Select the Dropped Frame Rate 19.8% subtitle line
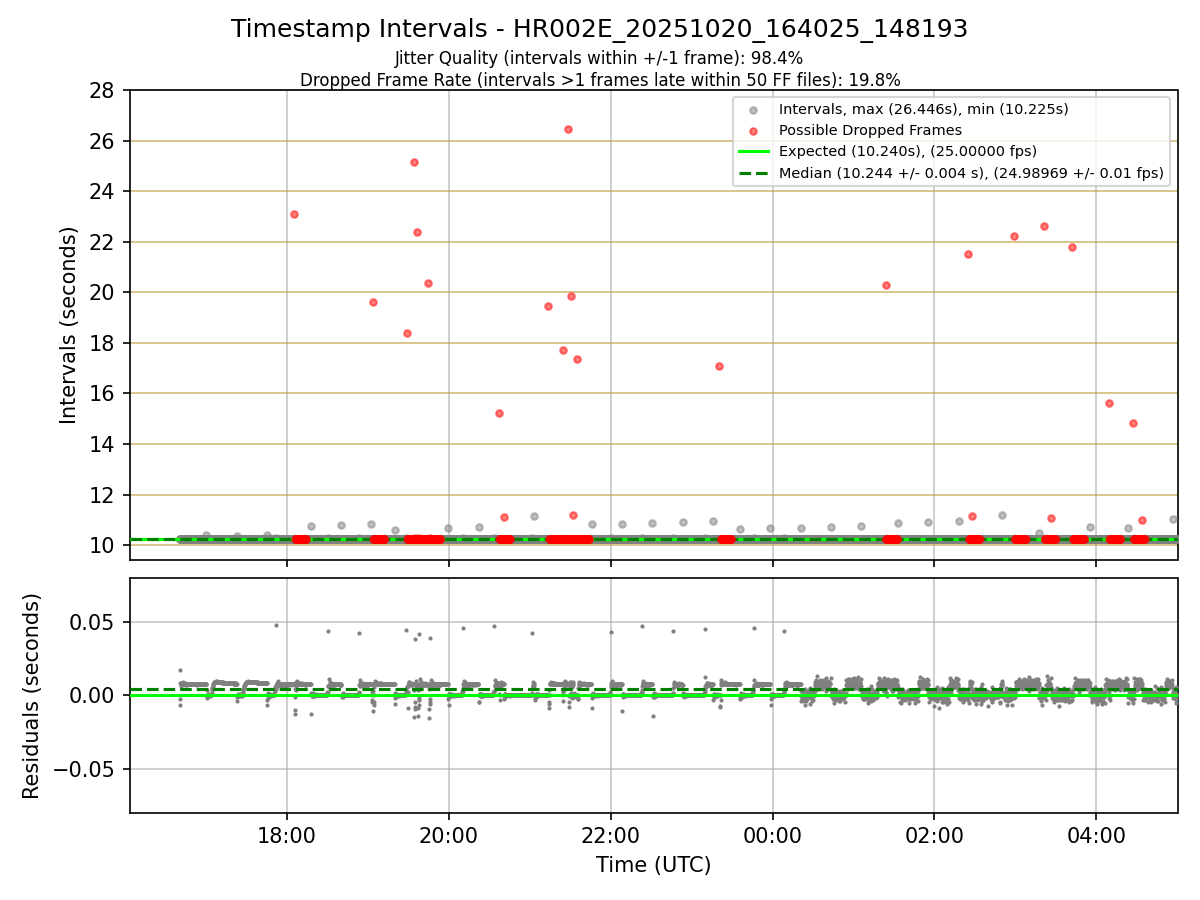Screen dimensions: 1200x900 [599, 80]
